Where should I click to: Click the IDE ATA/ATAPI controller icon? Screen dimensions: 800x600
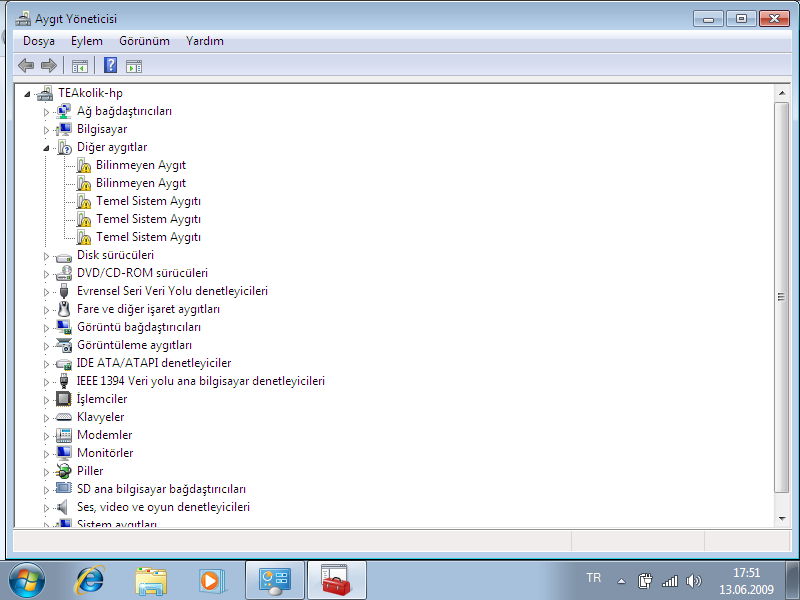[64, 364]
